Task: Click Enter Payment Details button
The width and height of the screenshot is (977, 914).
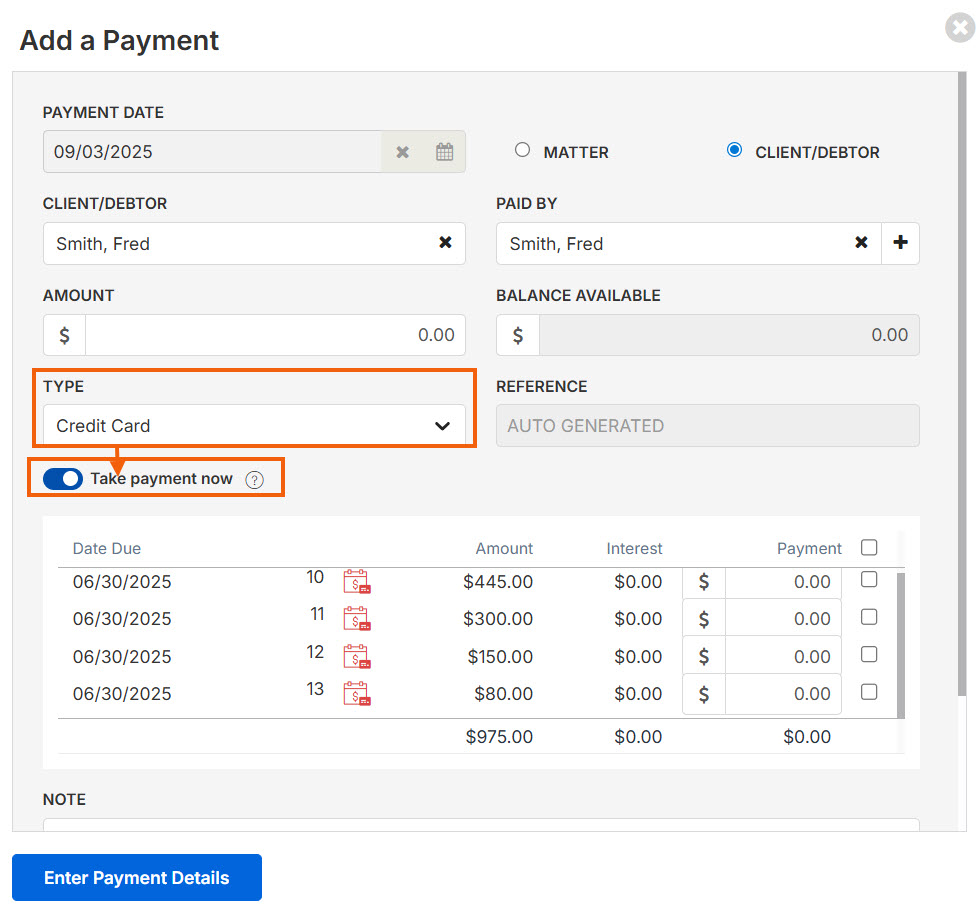Action: pos(137,877)
